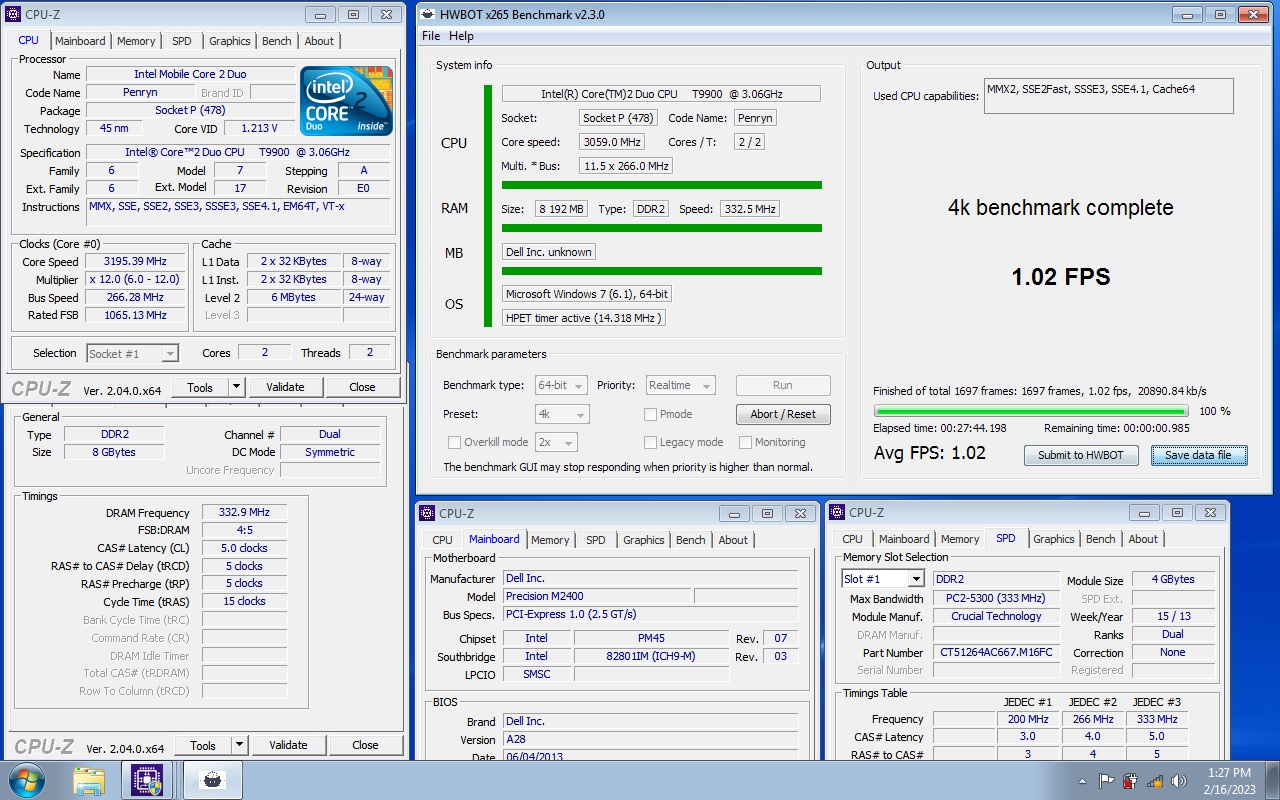1280x800 pixels.
Task: Click the Abort / Reset button
Action: pyautogui.click(x=783, y=414)
